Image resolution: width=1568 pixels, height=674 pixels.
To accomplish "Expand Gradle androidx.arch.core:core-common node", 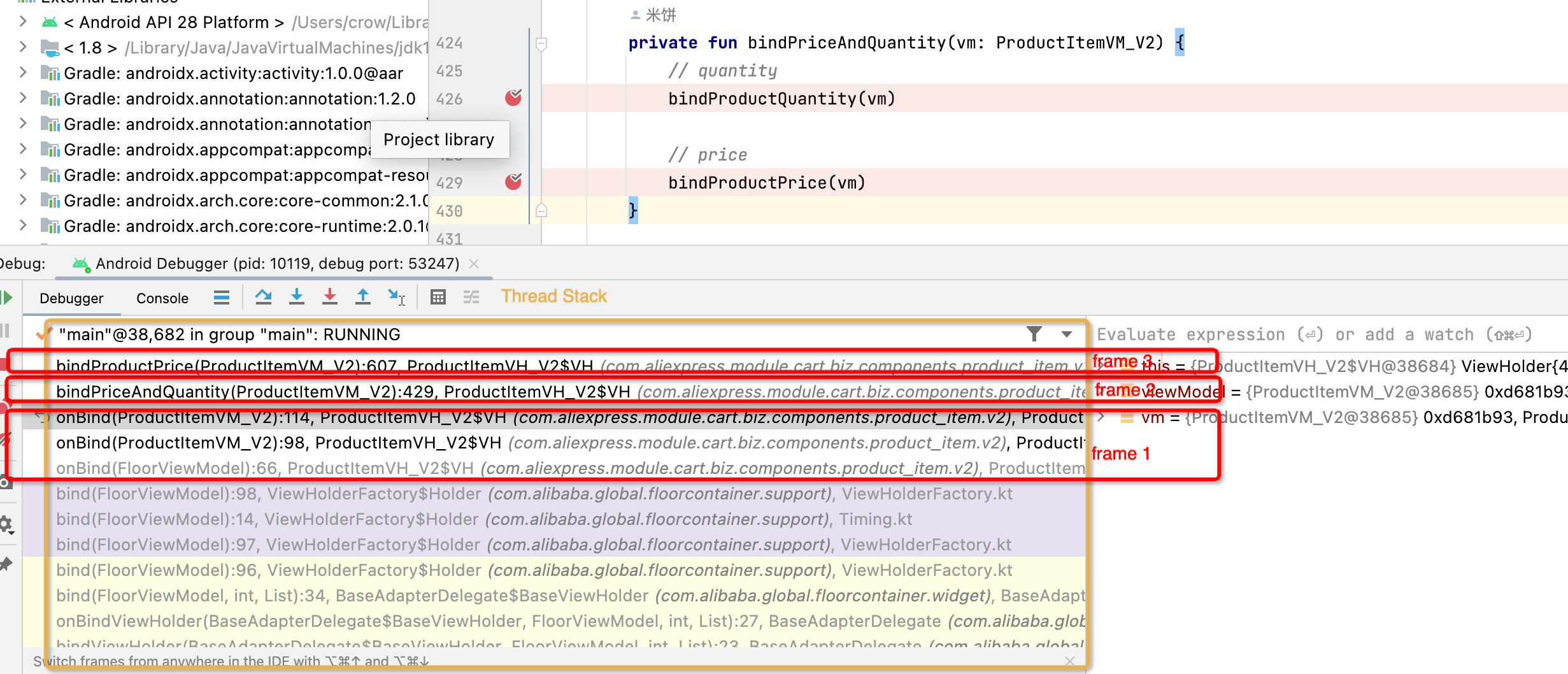I will coord(23,200).
